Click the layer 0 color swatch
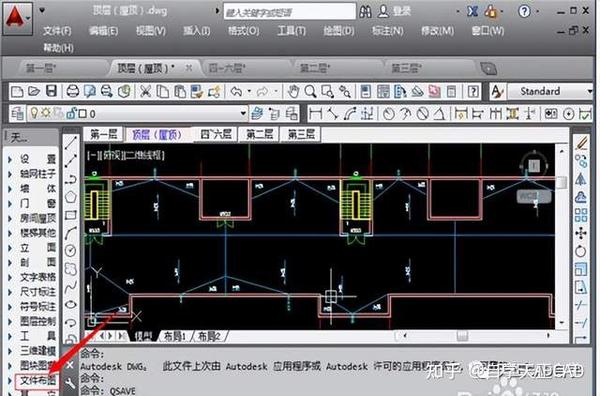This screenshot has height=396, width=600. [x=82, y=114]
